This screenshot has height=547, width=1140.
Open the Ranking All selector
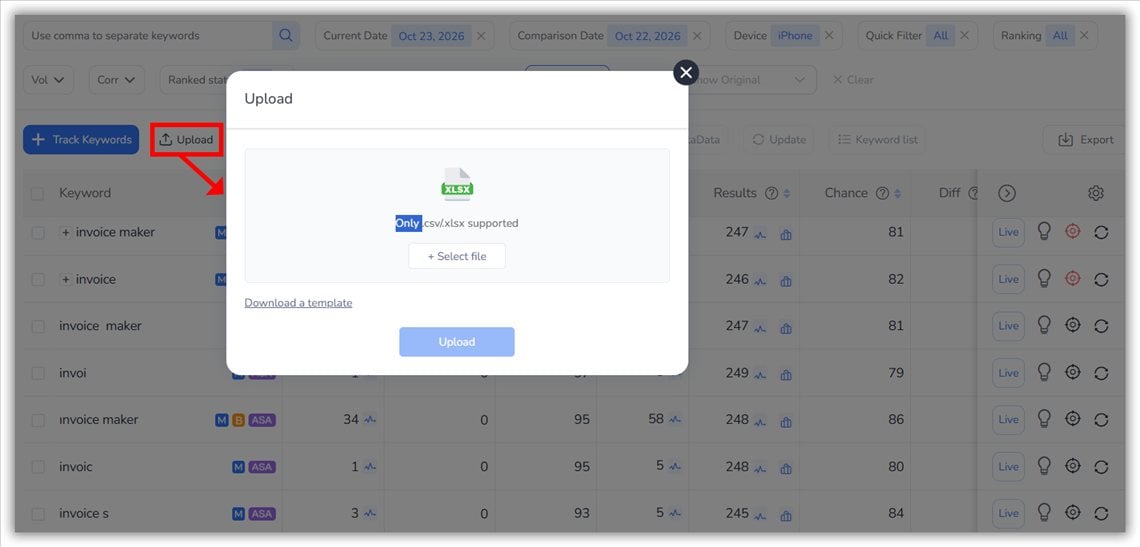click(x=1060, y=36)
